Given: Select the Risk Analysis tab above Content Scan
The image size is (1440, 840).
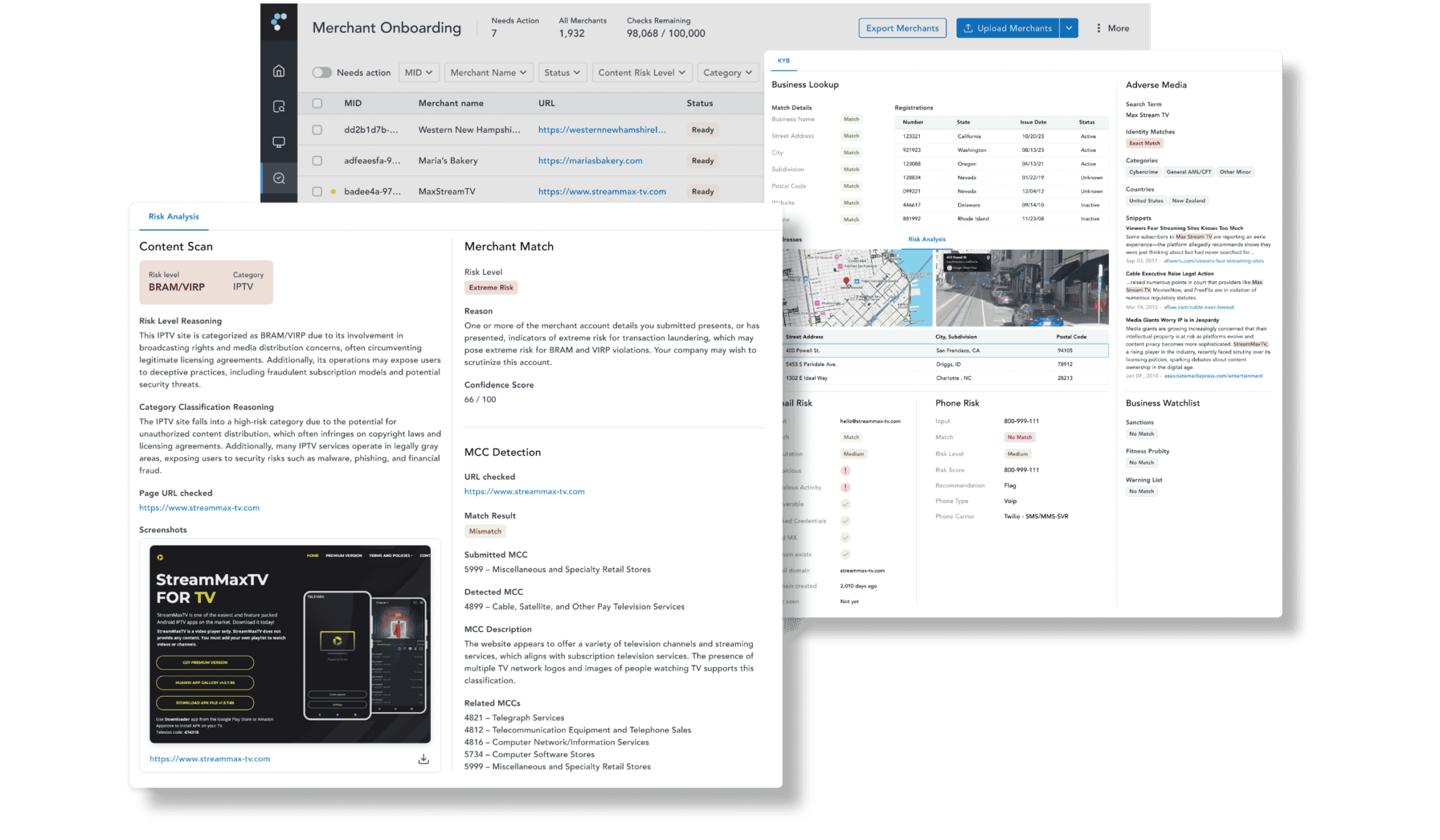Looking at the screenshot, I should [x=173, y=217].
